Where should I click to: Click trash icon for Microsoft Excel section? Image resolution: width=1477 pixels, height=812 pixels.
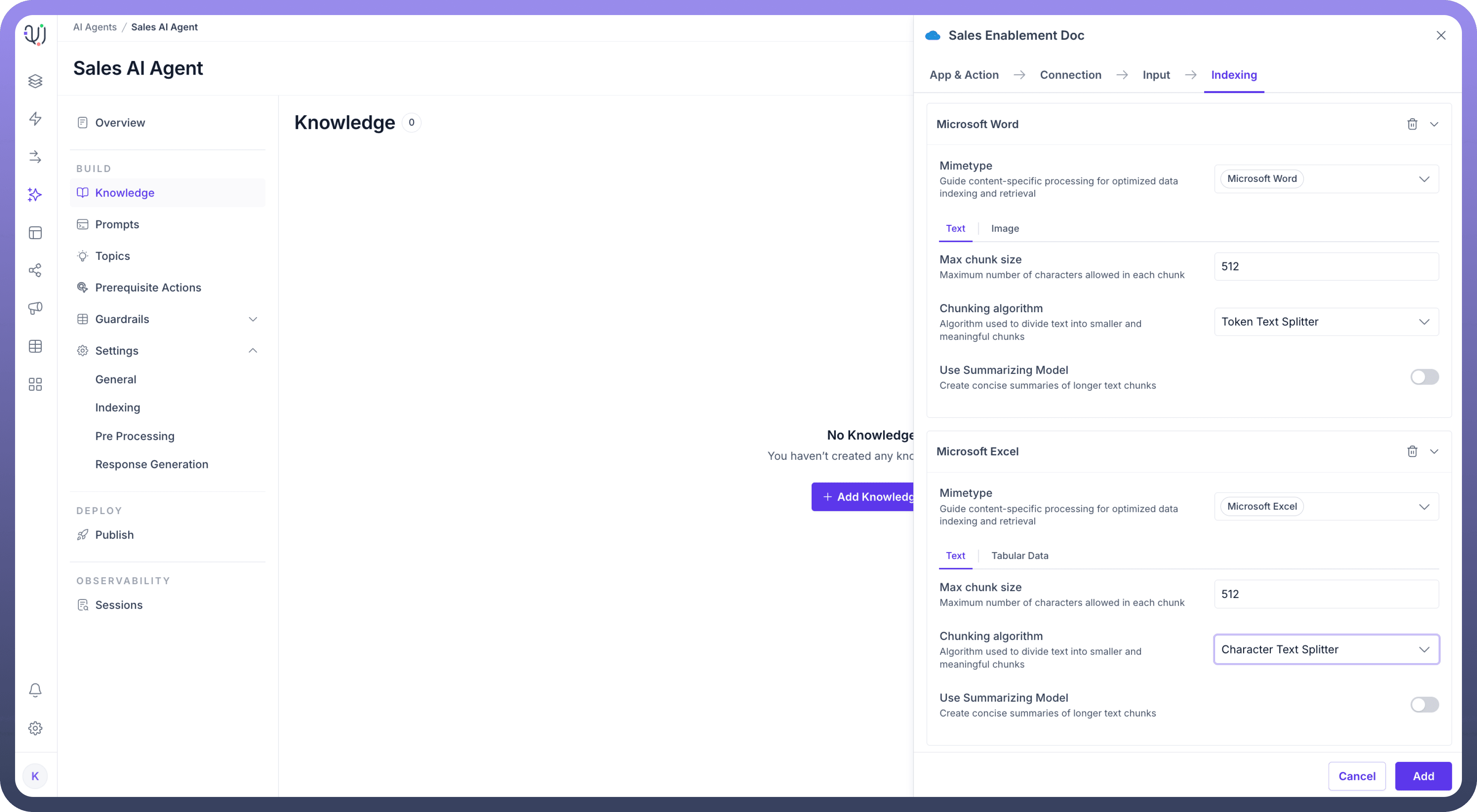click(x=1412, y=452)
